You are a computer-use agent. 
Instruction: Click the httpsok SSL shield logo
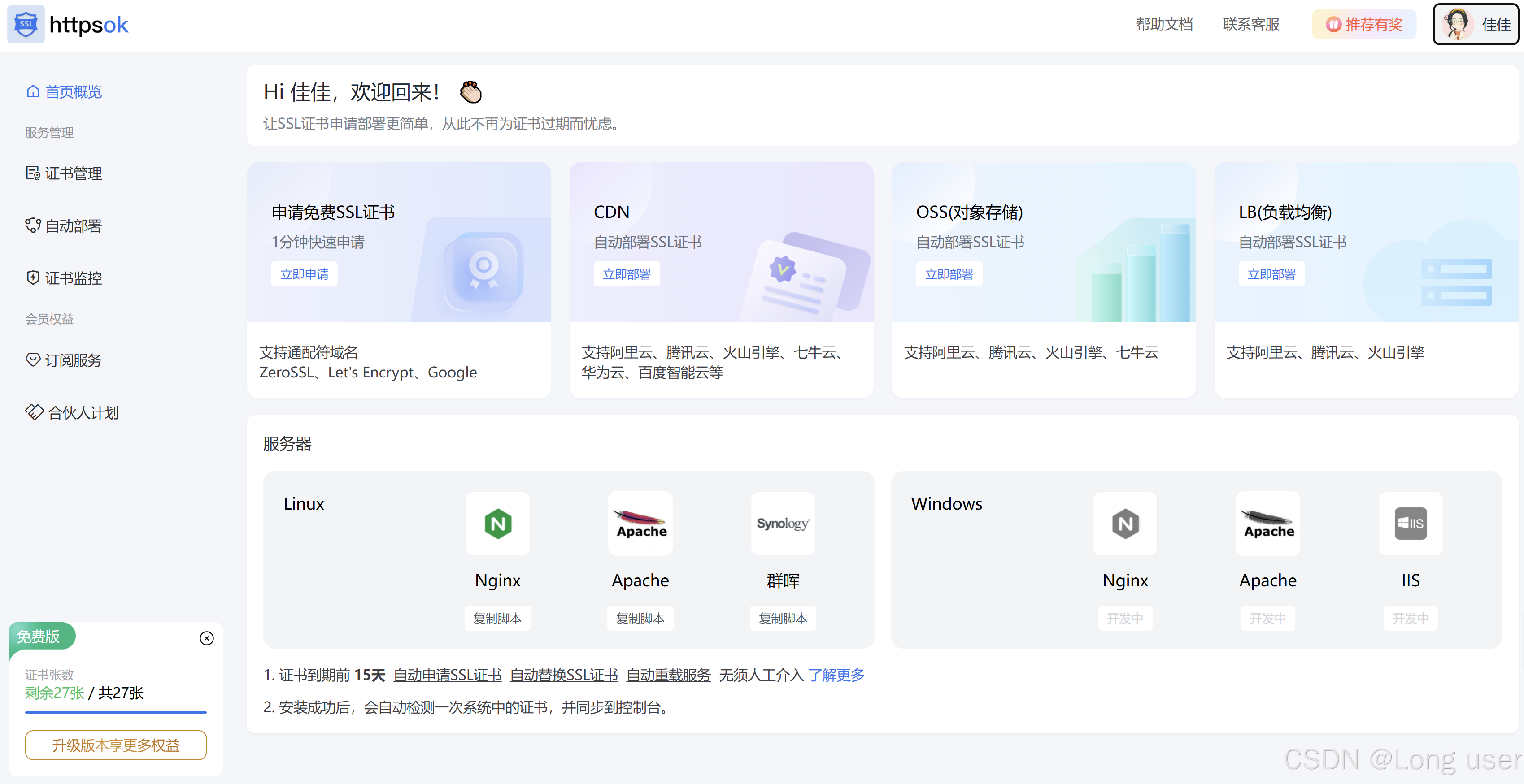point(26,24)
